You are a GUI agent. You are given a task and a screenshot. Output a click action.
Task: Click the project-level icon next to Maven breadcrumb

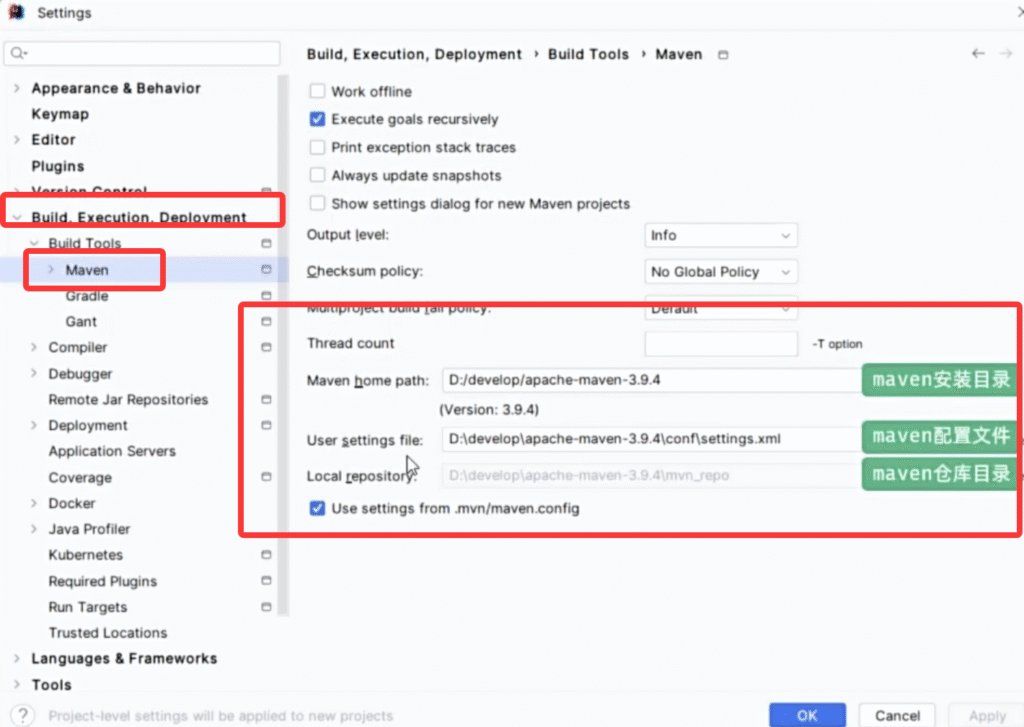point(724,55)
